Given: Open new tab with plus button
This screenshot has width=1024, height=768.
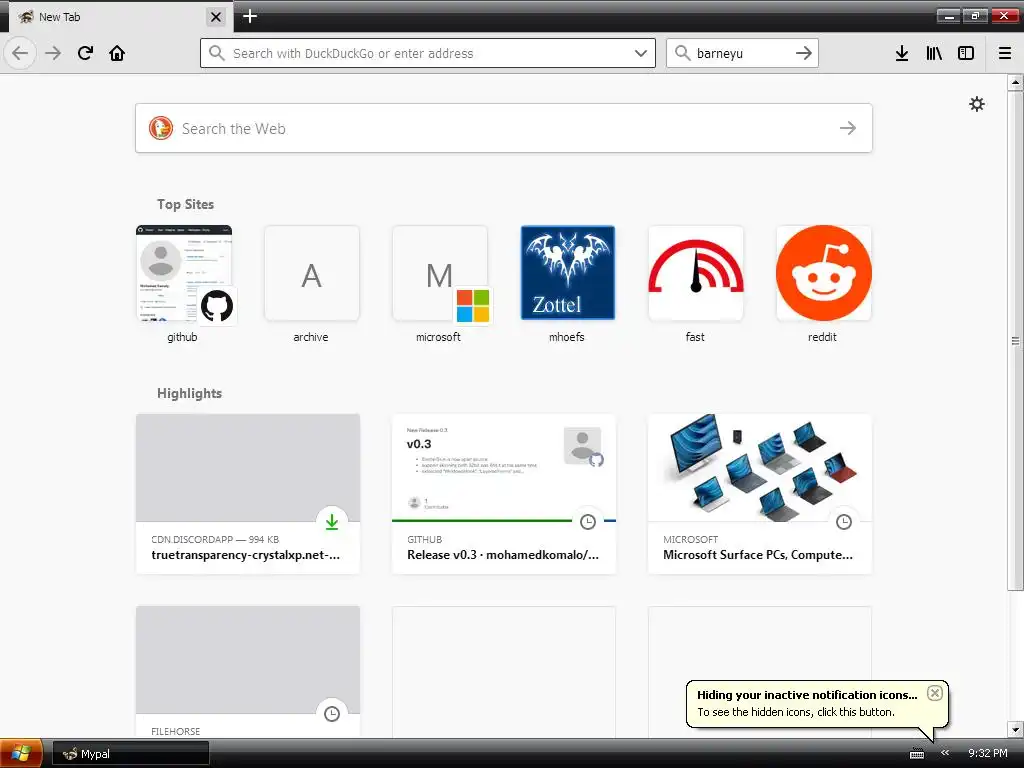Looking at the screenshot, I should pyautogui.click(x=249, y=16).
